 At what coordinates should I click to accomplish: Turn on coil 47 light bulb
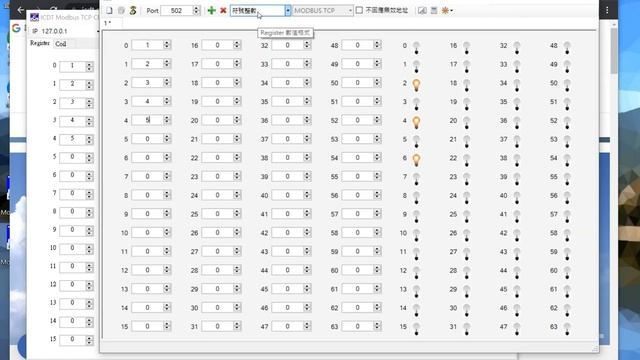click(x=517, y=329)
